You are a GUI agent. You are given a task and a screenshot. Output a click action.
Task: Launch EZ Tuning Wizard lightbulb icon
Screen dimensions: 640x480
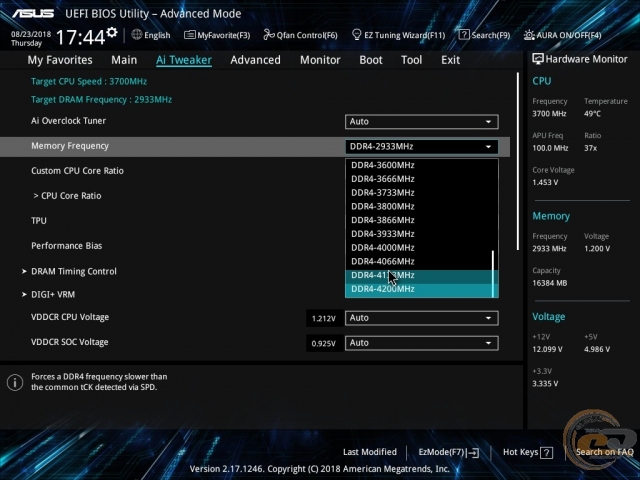tap(356, 35)
